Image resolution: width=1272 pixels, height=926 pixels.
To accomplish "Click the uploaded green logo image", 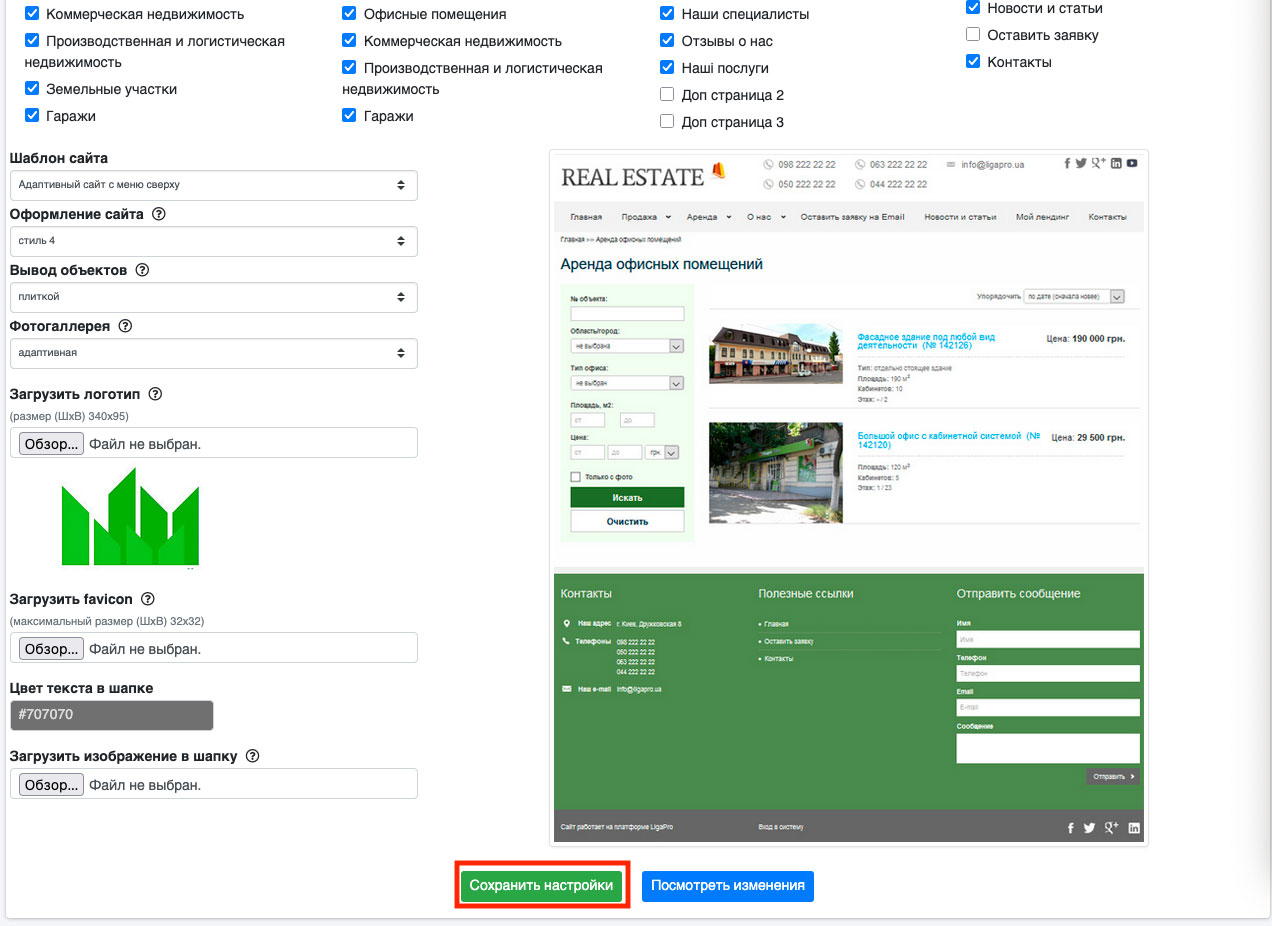I will (x=130, y=517).
